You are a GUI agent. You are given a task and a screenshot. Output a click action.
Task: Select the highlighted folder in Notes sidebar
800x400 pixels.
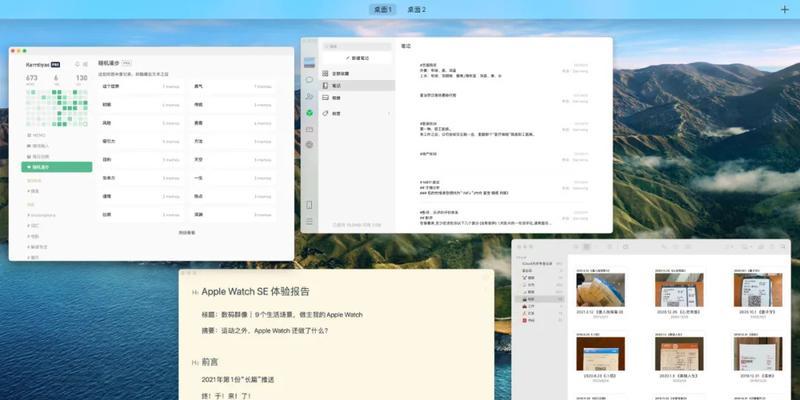[540, 298]
